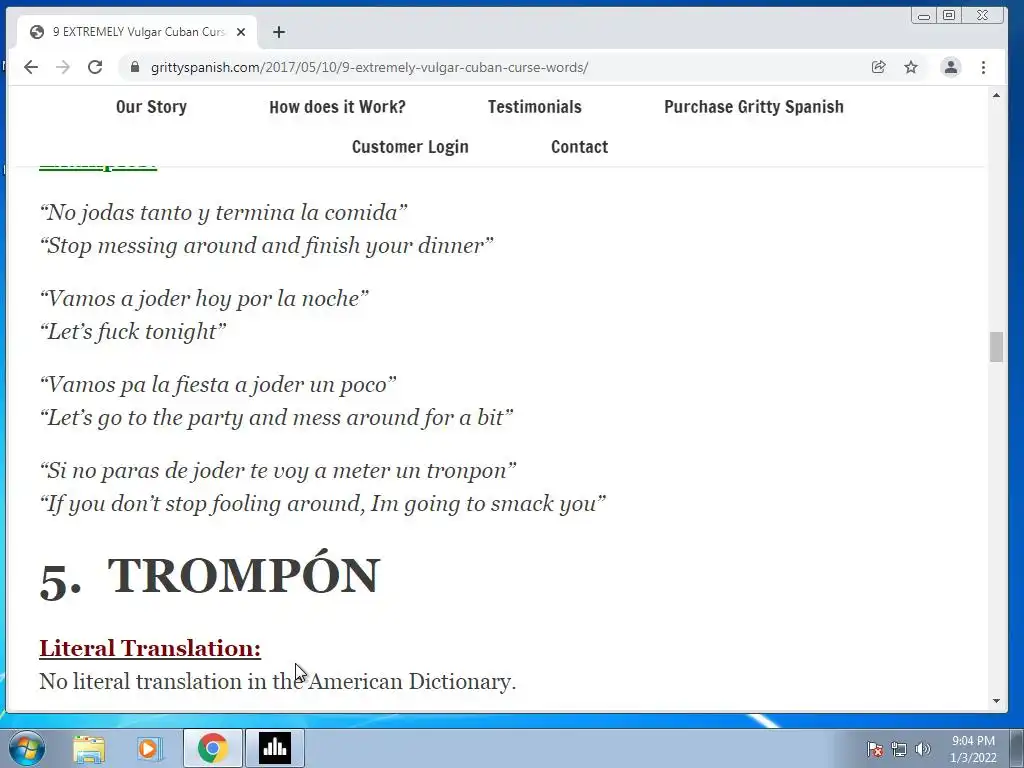Open Chrome's three-dot menu
Screen dimensions: 1024x768
point(984,67)
